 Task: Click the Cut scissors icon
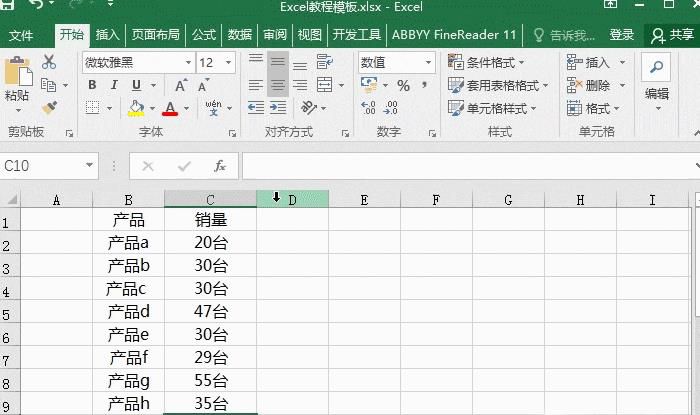click(x=49, y=62)
